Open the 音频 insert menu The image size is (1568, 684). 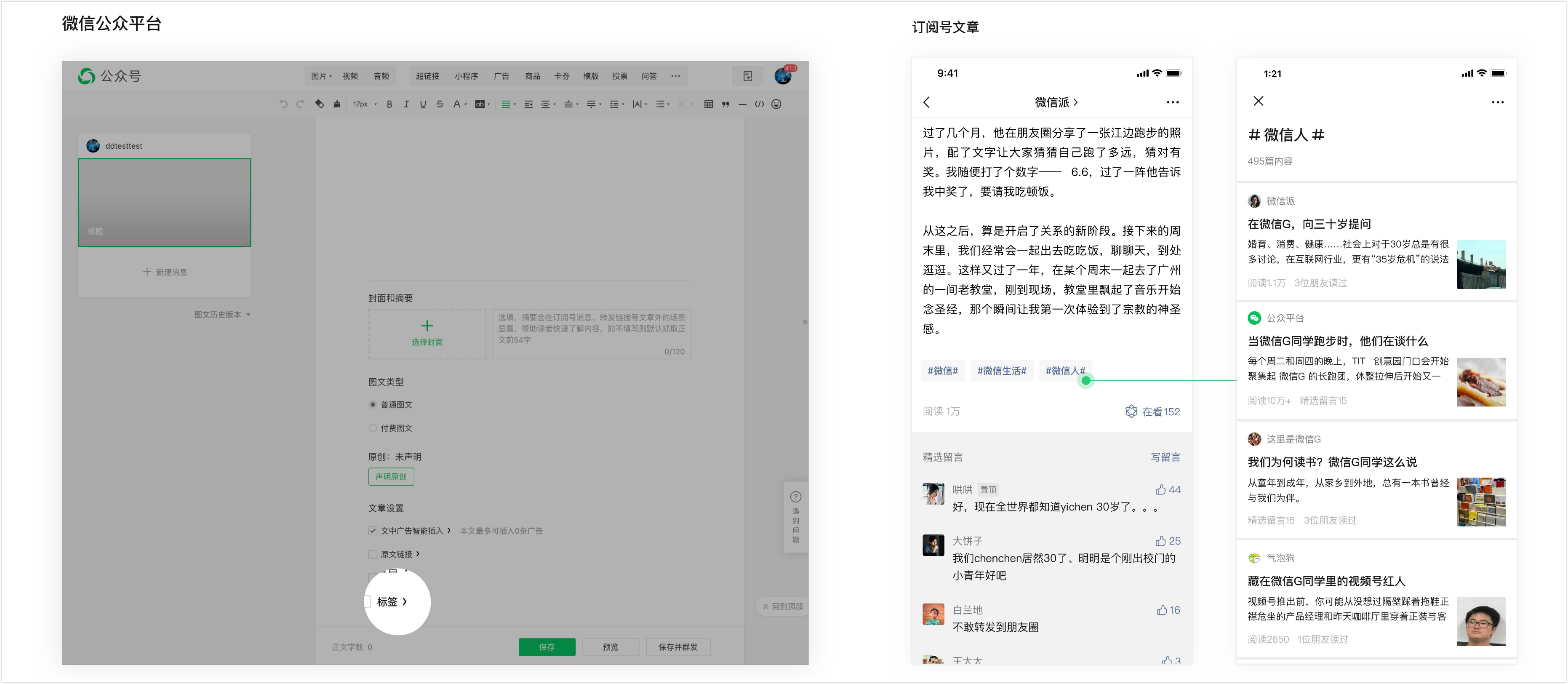(x=381, y=76)
